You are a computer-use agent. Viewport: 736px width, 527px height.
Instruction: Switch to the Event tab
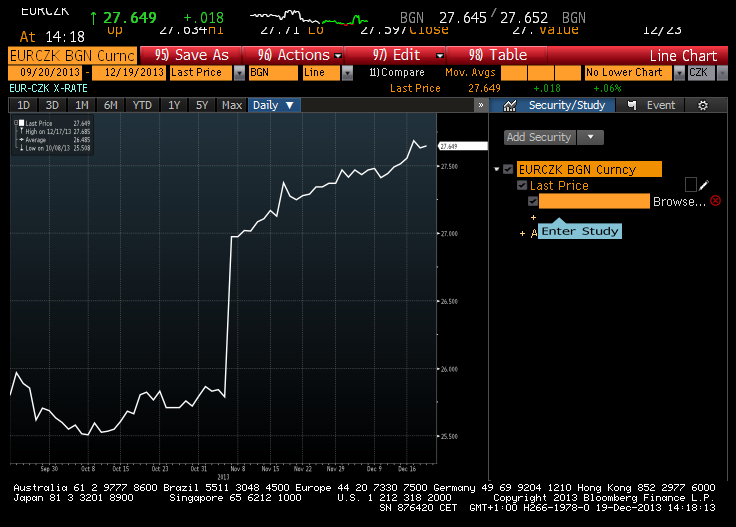[651, 106]
